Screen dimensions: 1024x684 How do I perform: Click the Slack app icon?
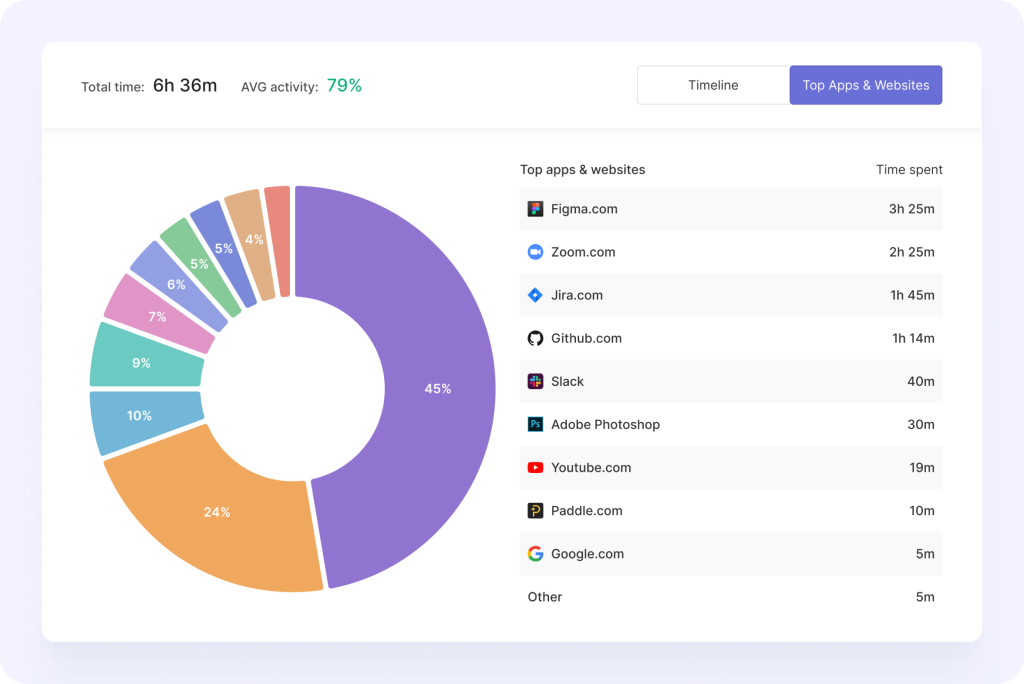coord(536,381)
